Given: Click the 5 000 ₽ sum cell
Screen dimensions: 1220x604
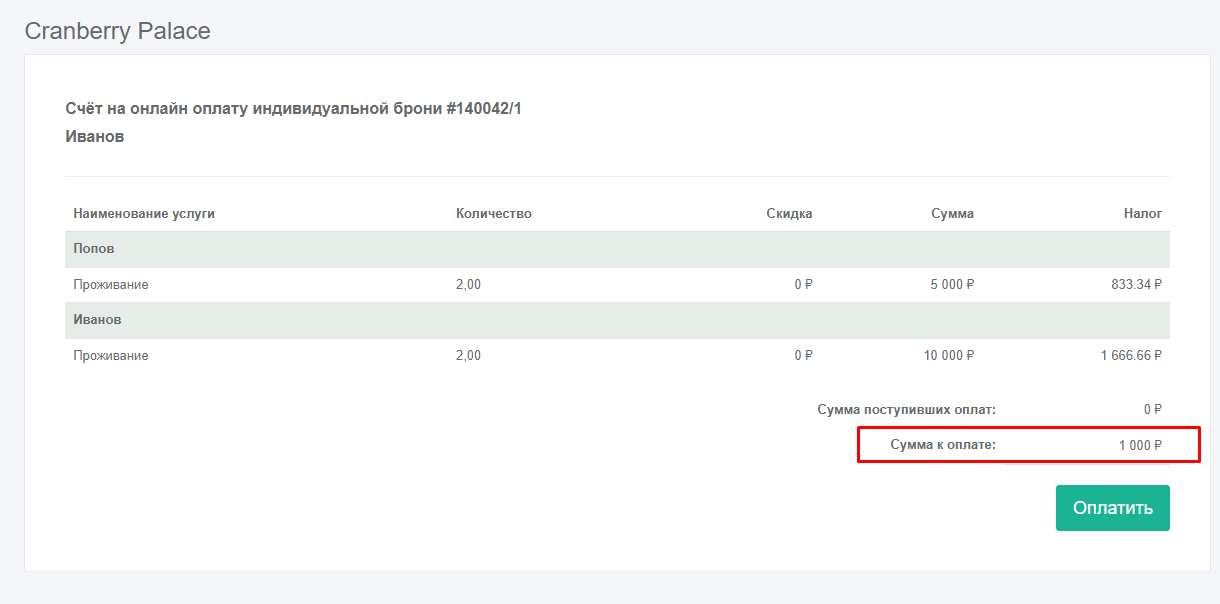Looking at the screenshot, I should pyautogui.click(x=952, y=285).
